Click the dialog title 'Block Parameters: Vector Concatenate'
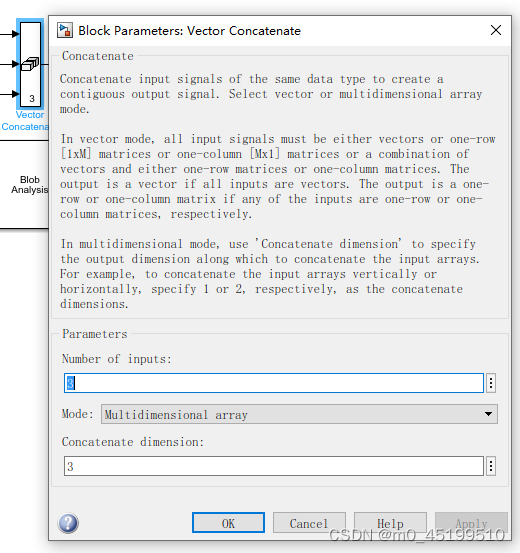520x553 pixels. tap(189, 31)
